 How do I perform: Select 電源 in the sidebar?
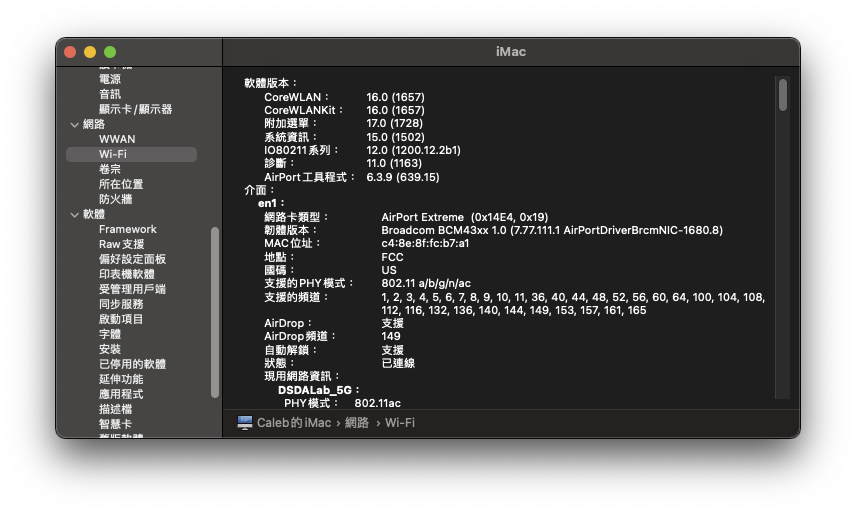(x=110, y=79)
